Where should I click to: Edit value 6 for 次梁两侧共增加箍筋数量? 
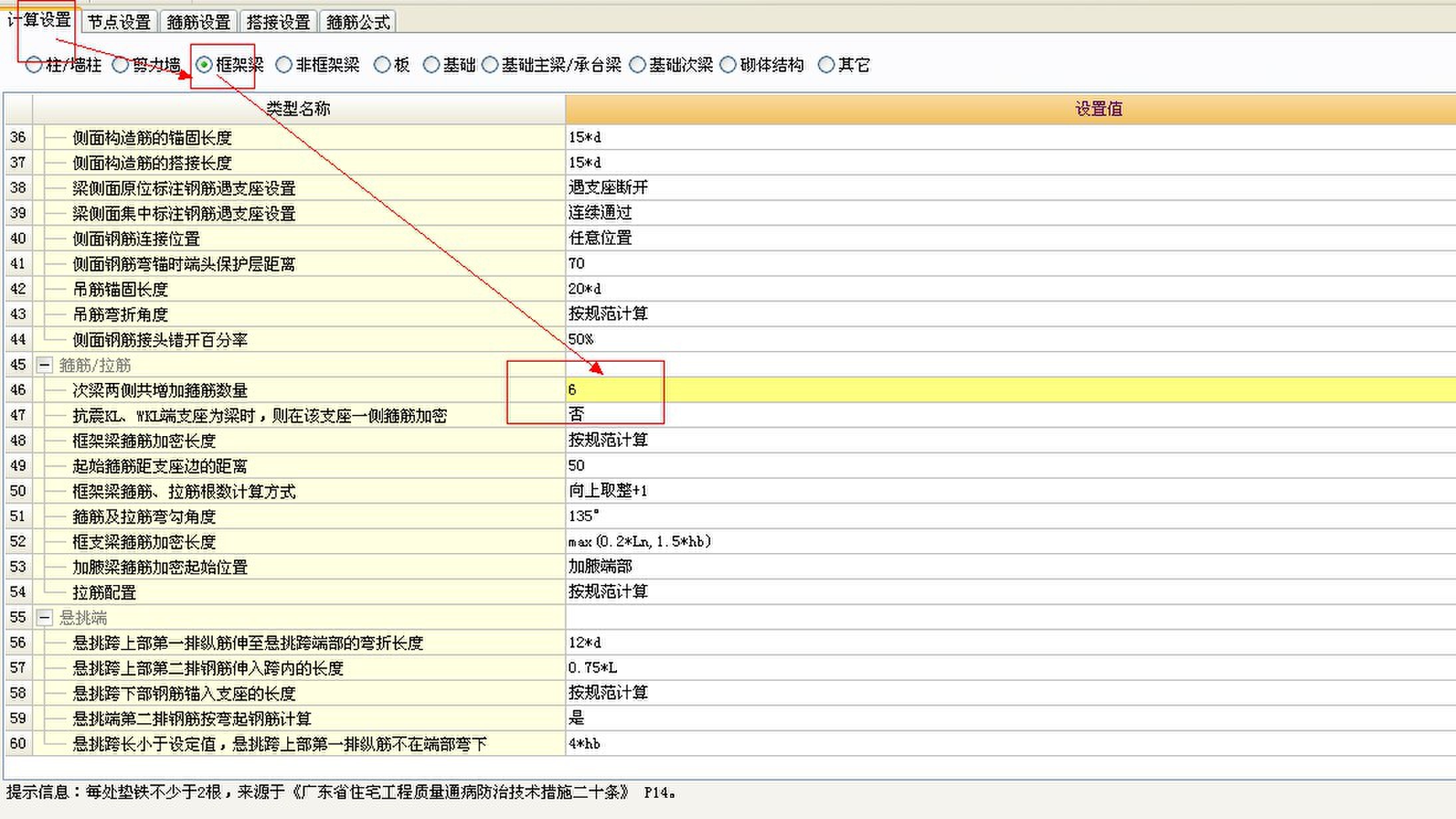pyautogui.click(x=572, y=390)
